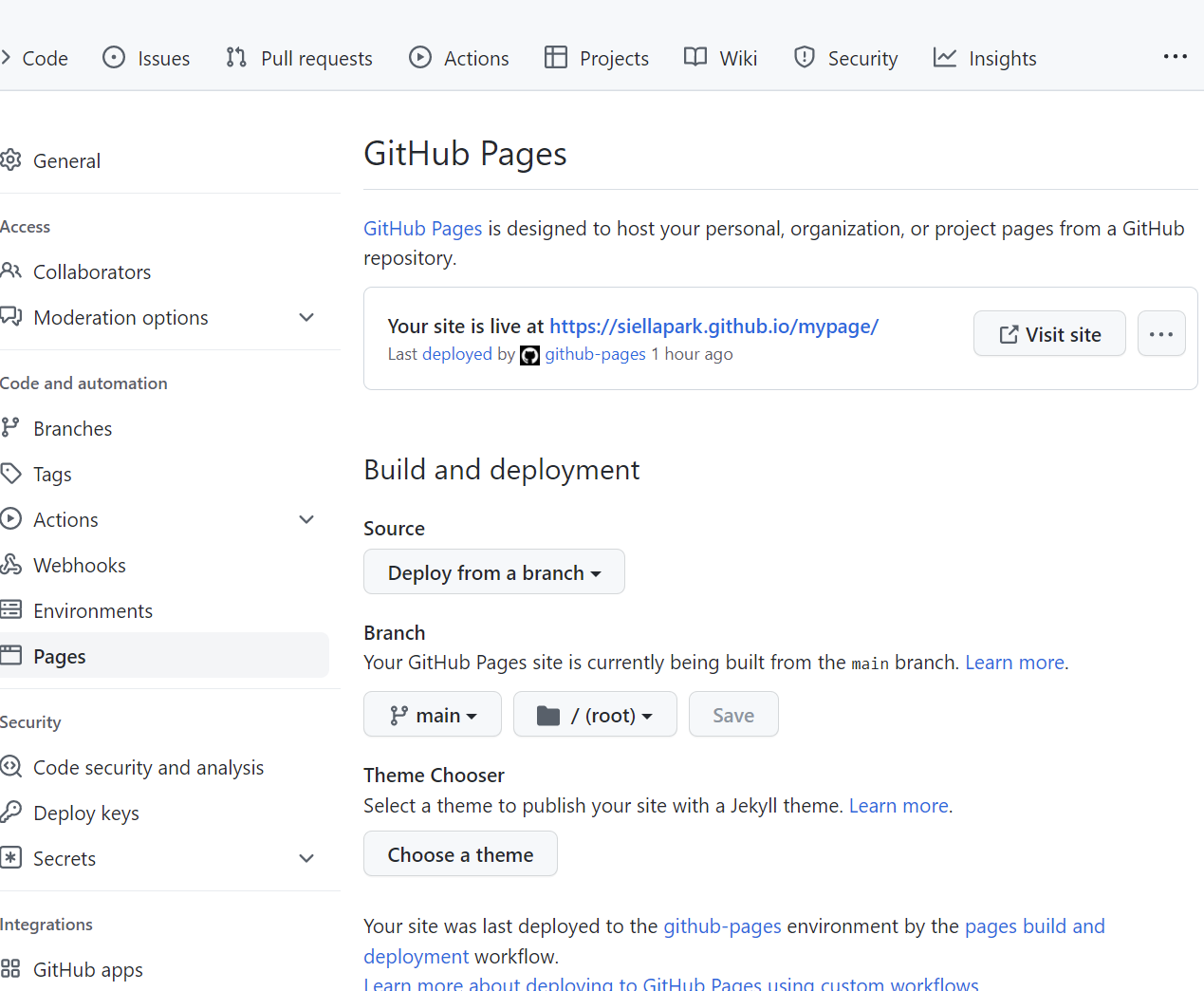The height and width of the screenshot is (991, 1204).
Task: Switch to the Pull requests tab
Action: click(x=299, y=58)
